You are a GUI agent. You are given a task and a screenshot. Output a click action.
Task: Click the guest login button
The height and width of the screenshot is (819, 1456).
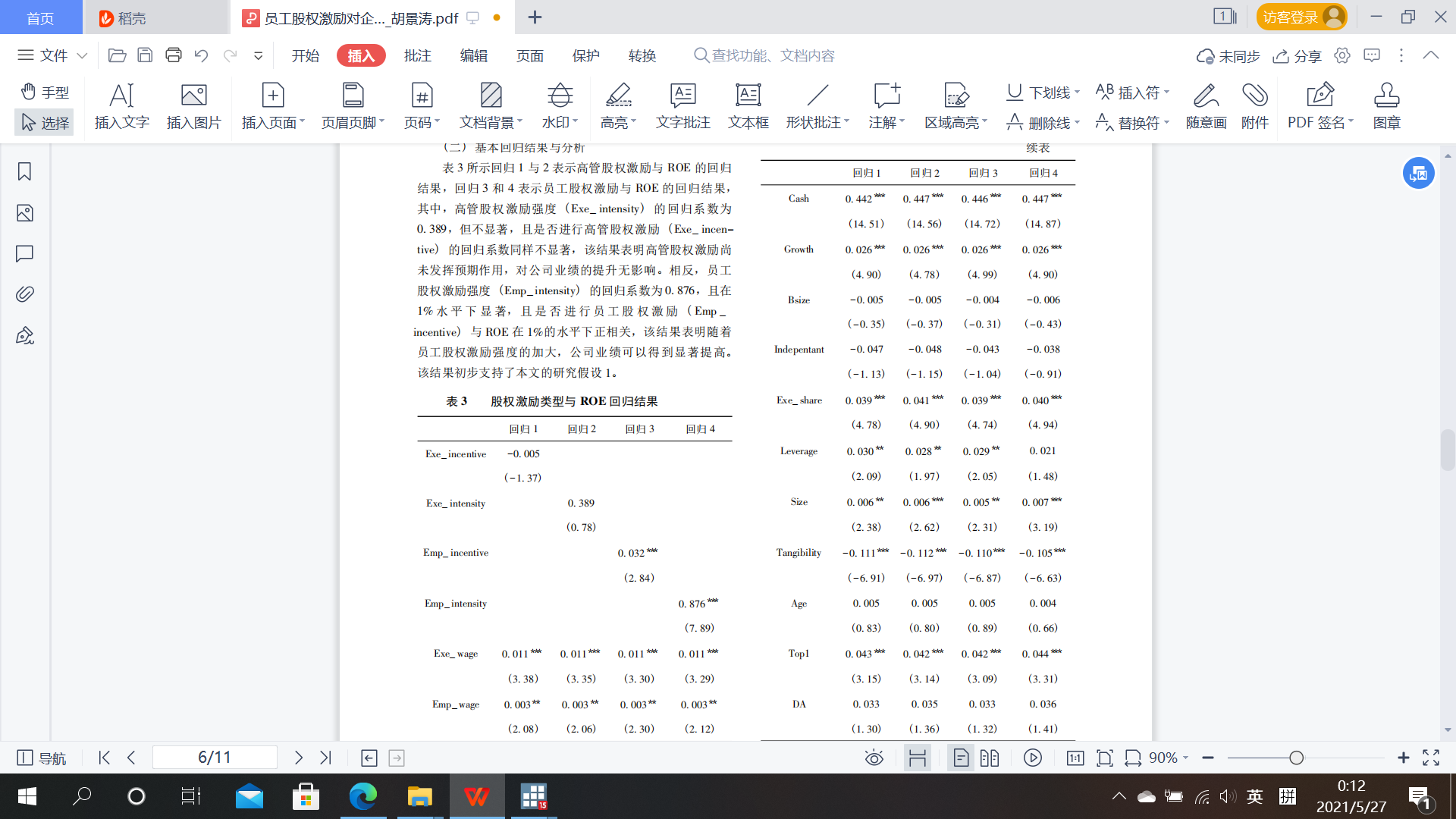[1301, 17]
